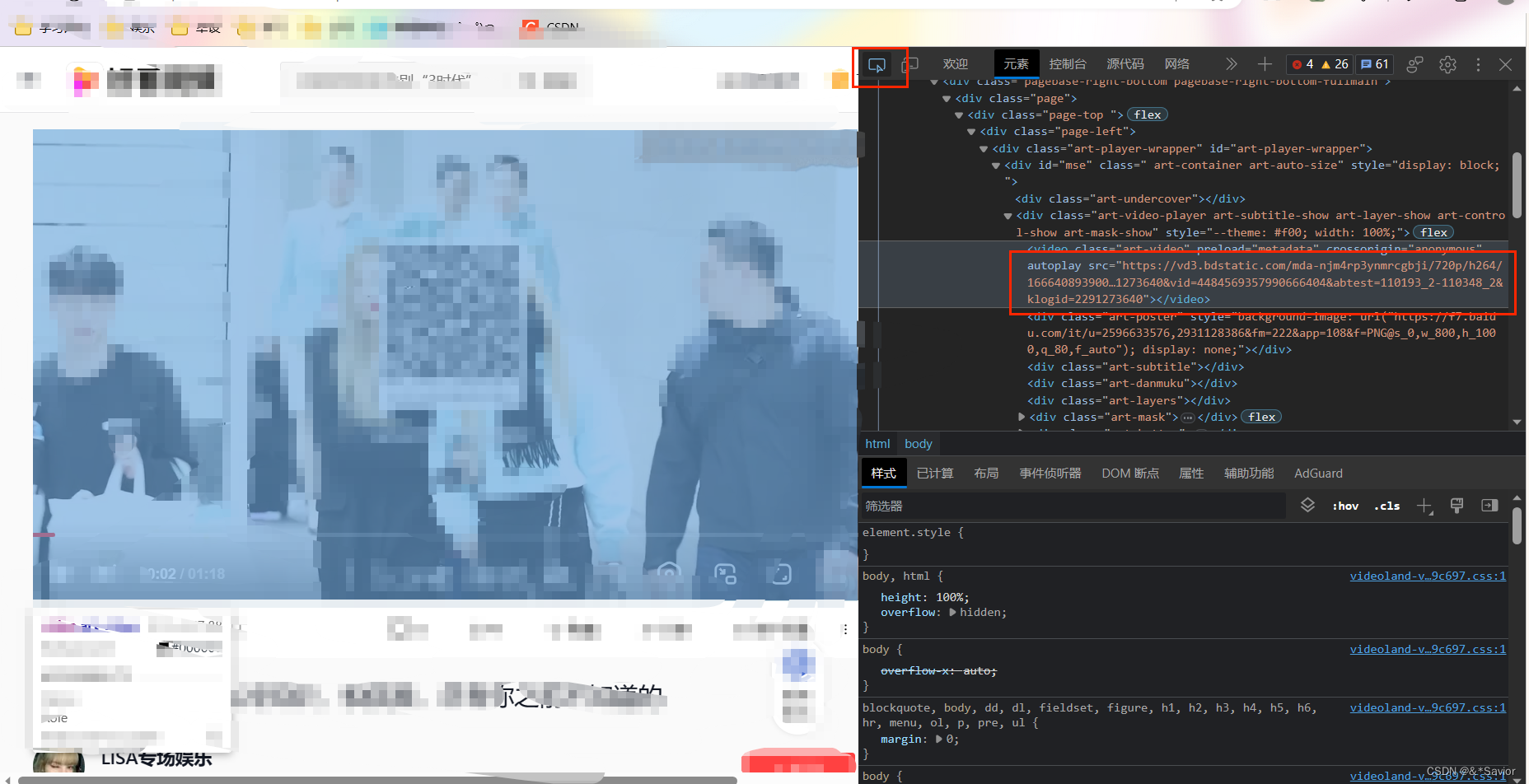The image size is (1529, 784).
Task: Collapse the div id="mse" node
Action: click(x=996, y=166)
